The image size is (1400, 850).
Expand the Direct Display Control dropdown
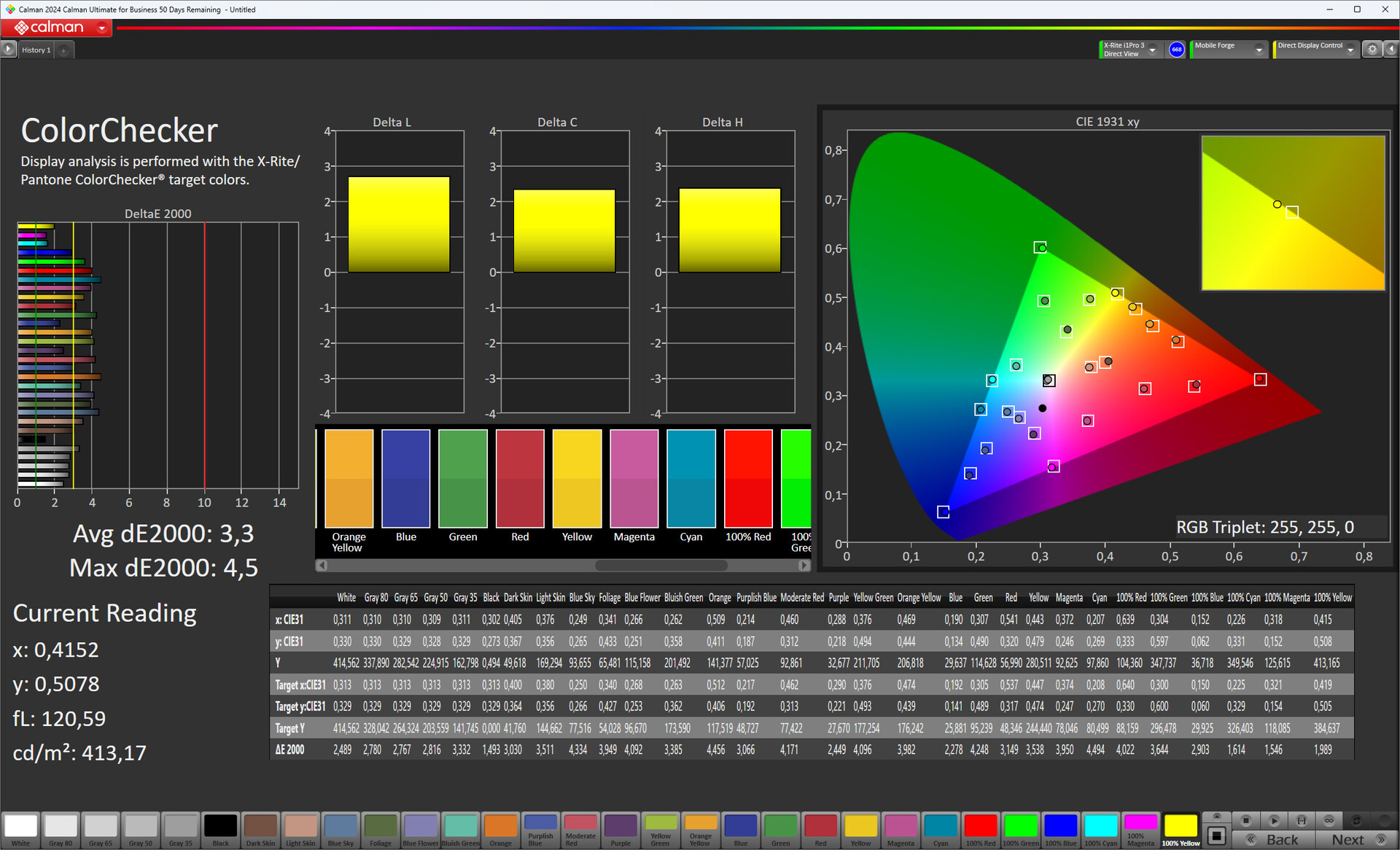pyautogui.click(x=1350, y=50)
